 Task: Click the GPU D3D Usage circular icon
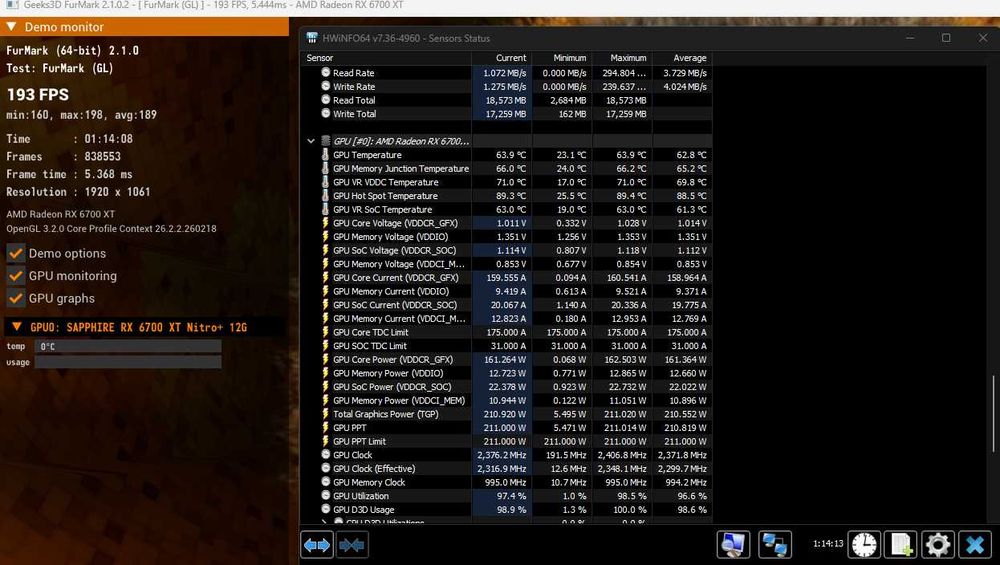pyautogui.click(x=326, y=509)
